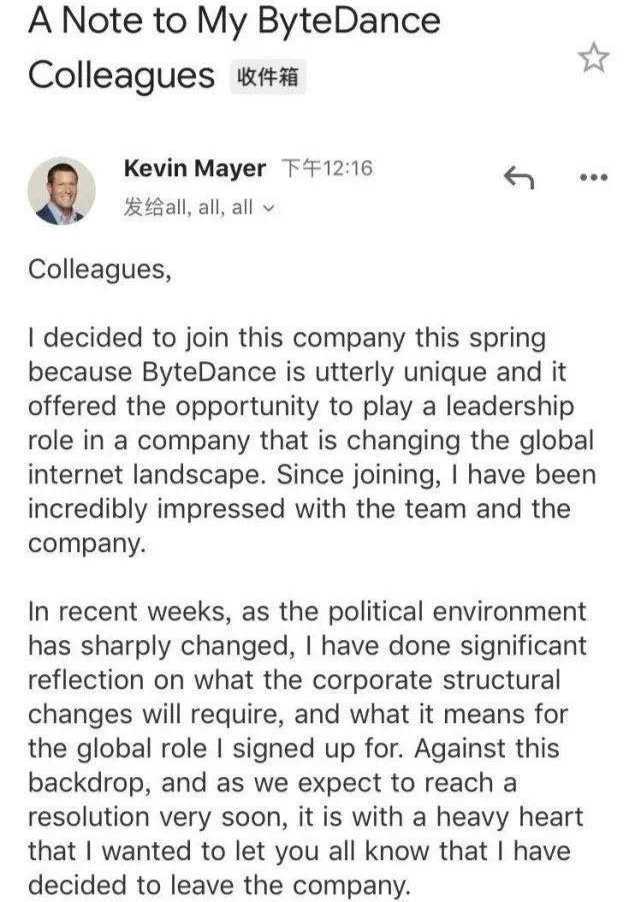Open the three-dot more options menu

point(594,178)
